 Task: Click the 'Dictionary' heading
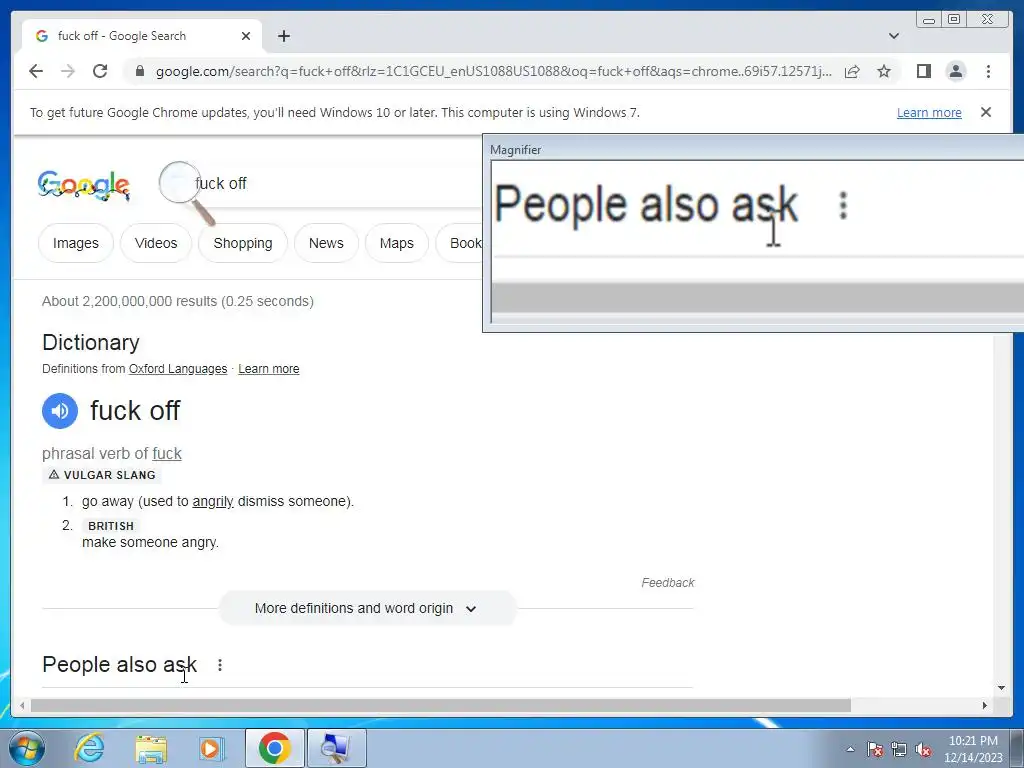pyautogui.click(x=91, y=342)
